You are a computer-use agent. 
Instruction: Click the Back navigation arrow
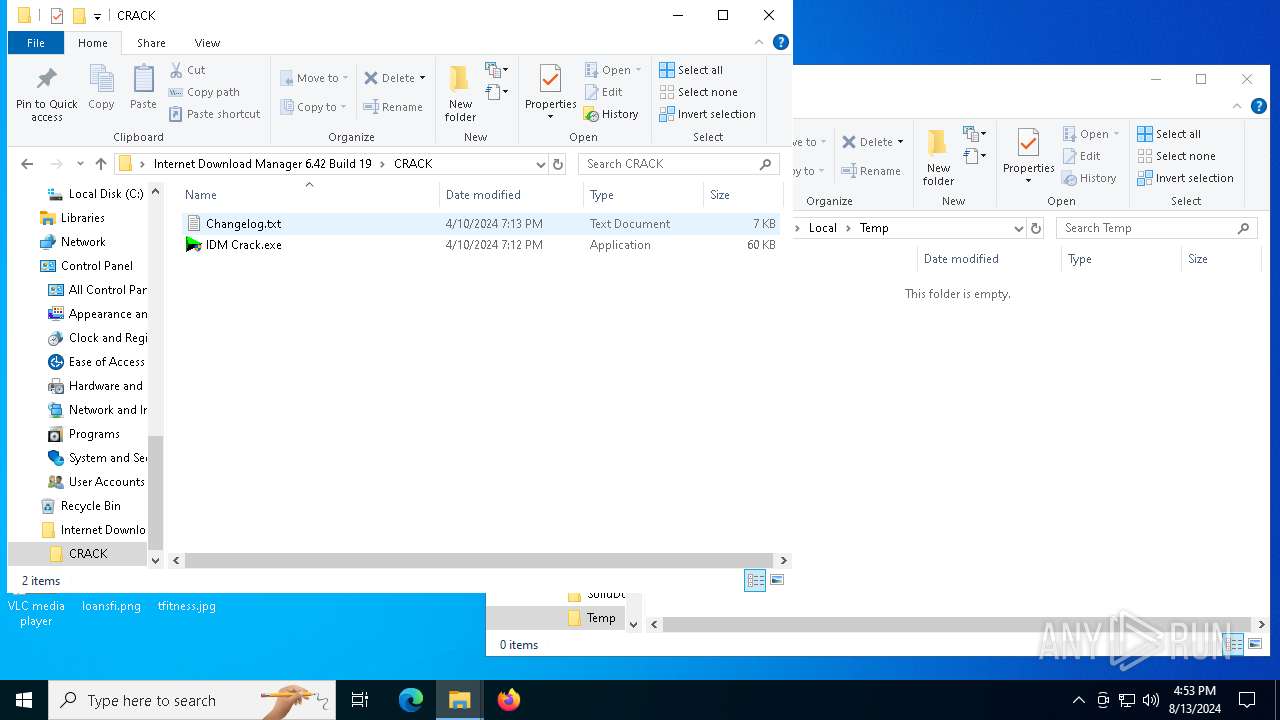click(x=27, y=164)
